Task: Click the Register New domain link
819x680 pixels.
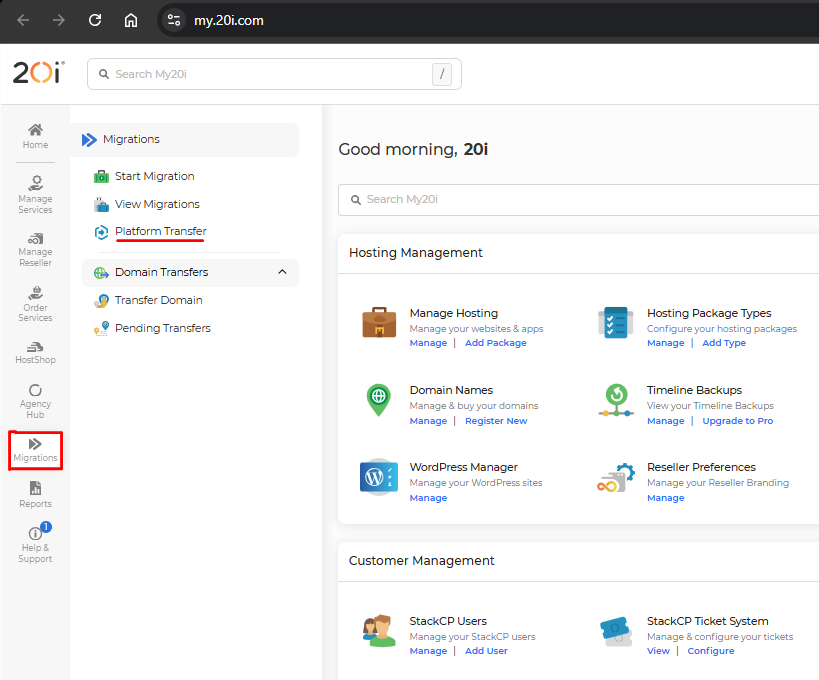Action: (495, 421)
